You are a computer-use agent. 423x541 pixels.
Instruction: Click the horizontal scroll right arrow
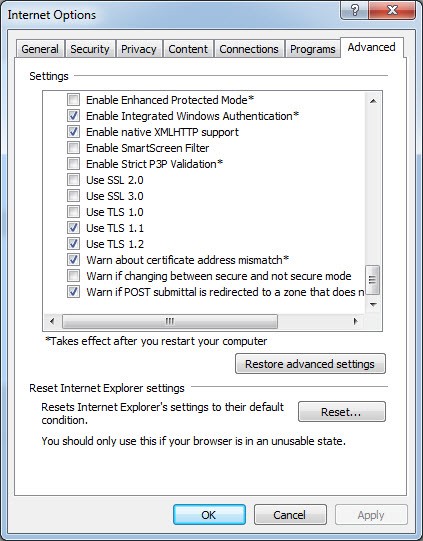click(x=355, y=322)
